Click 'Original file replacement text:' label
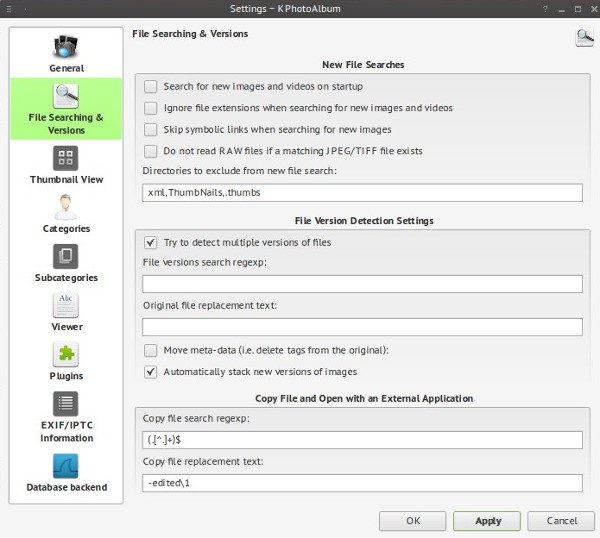 (210, 305)
